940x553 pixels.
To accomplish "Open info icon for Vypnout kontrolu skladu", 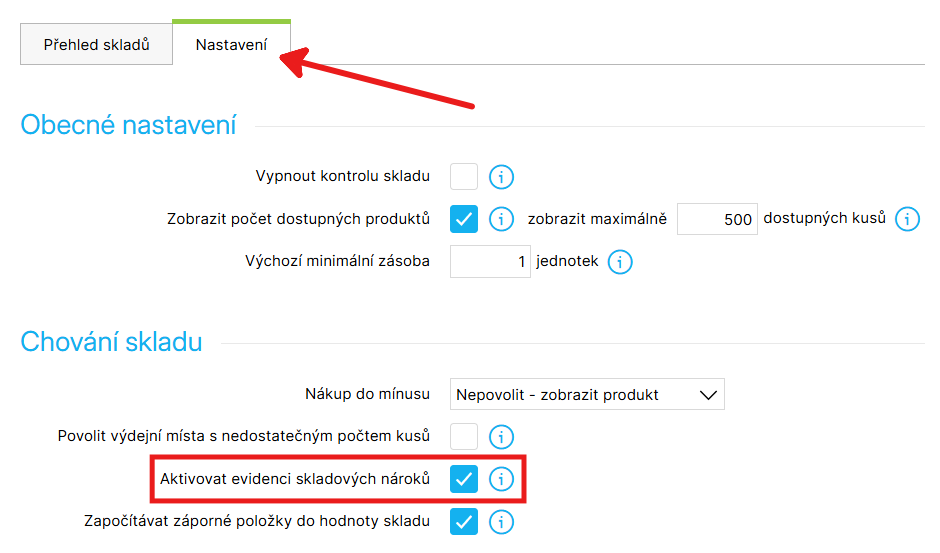I will (501, 177).
